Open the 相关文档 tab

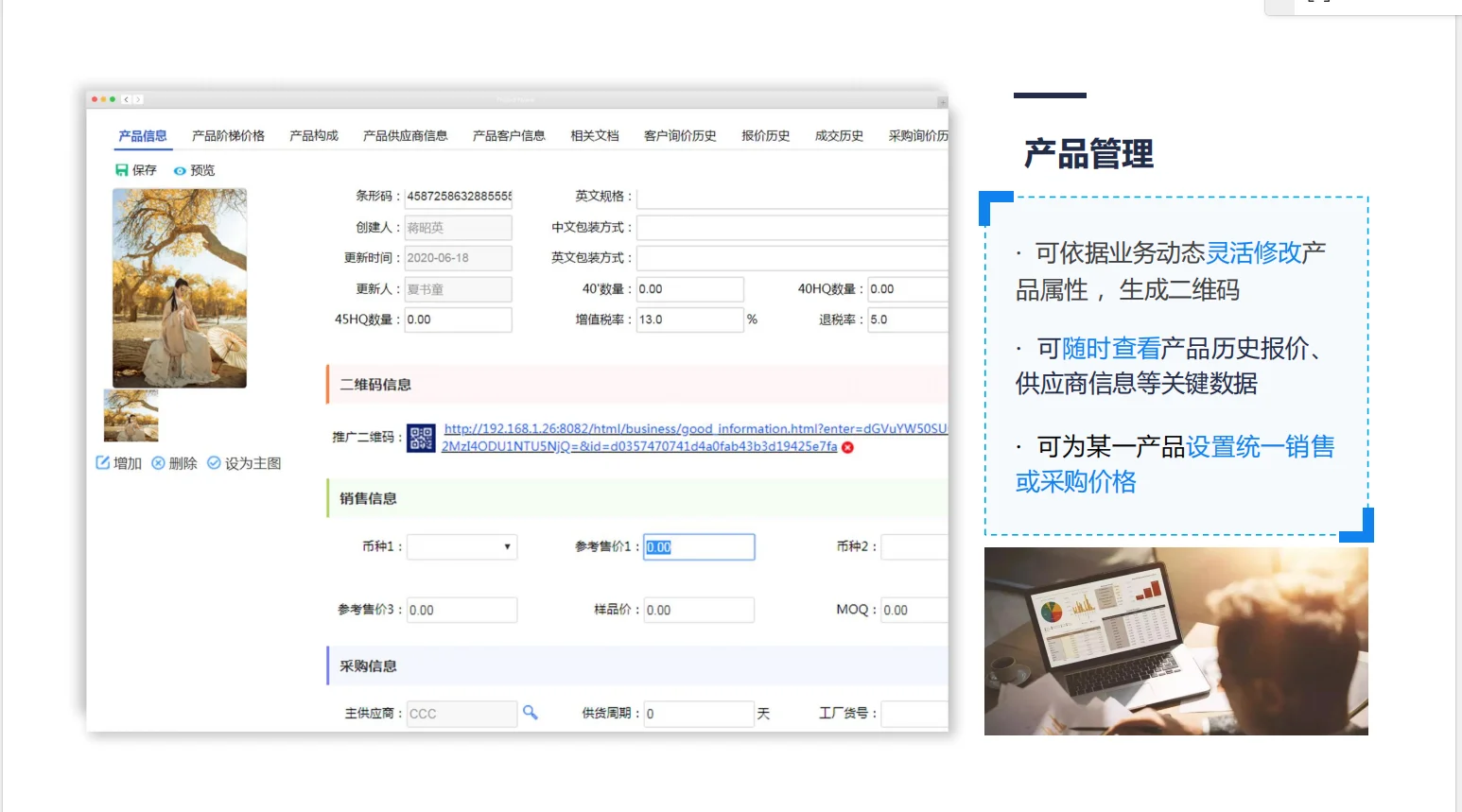coord(594,135)
